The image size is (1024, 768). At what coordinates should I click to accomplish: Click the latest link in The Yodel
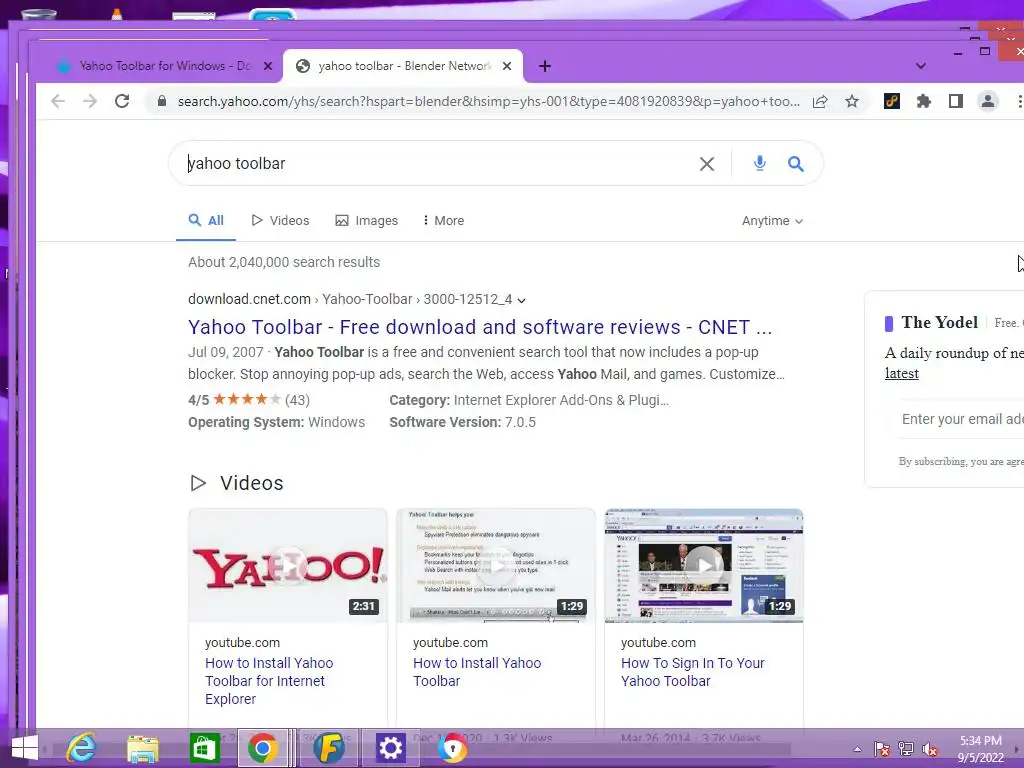902,374
